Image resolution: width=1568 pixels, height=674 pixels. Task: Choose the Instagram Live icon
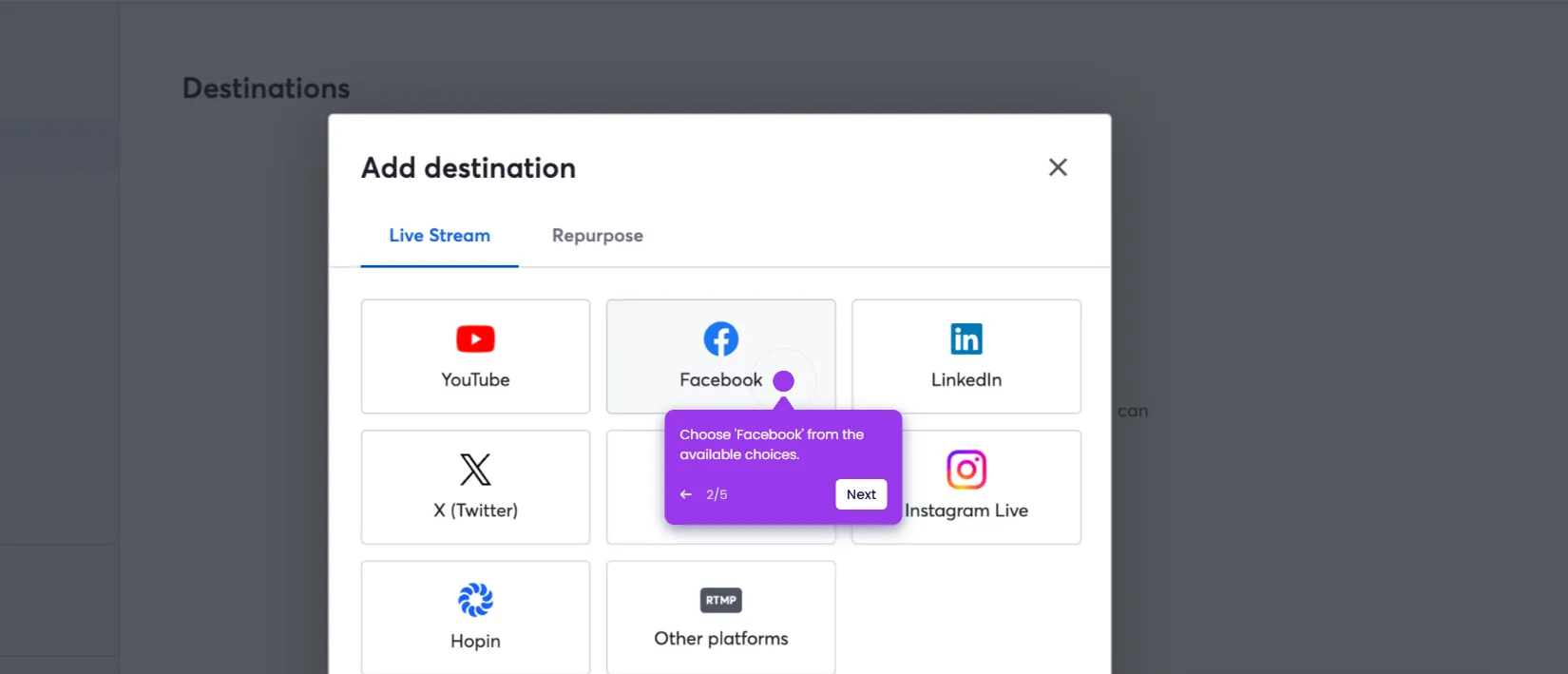coord(966,470)
